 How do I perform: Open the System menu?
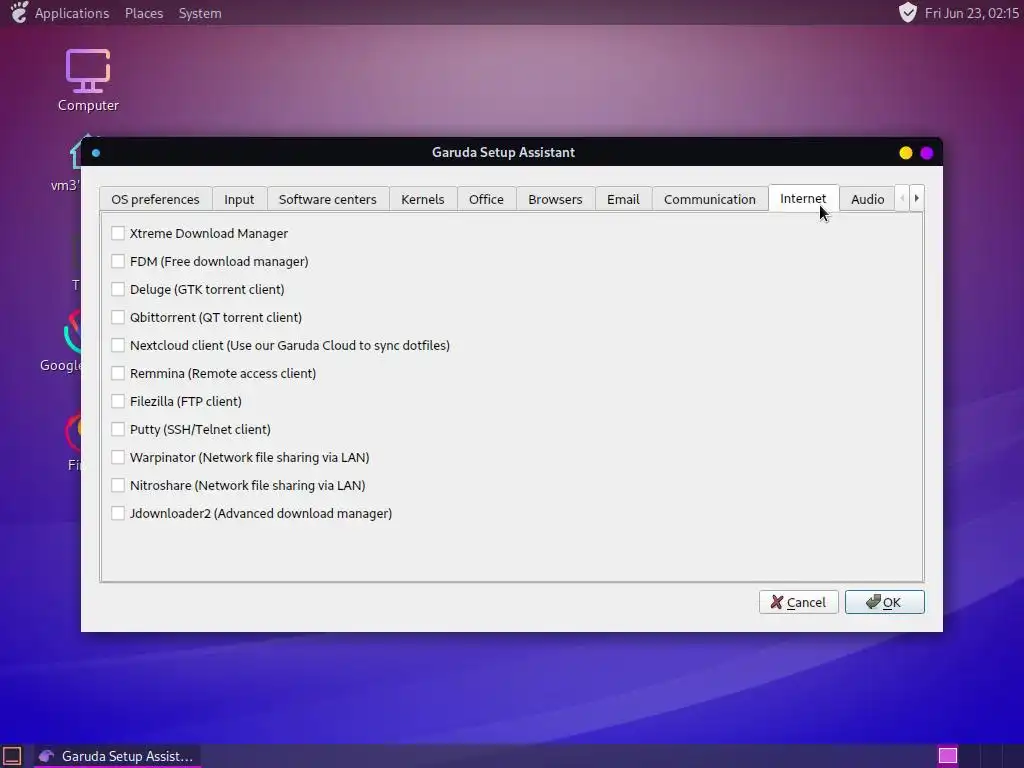200,13
